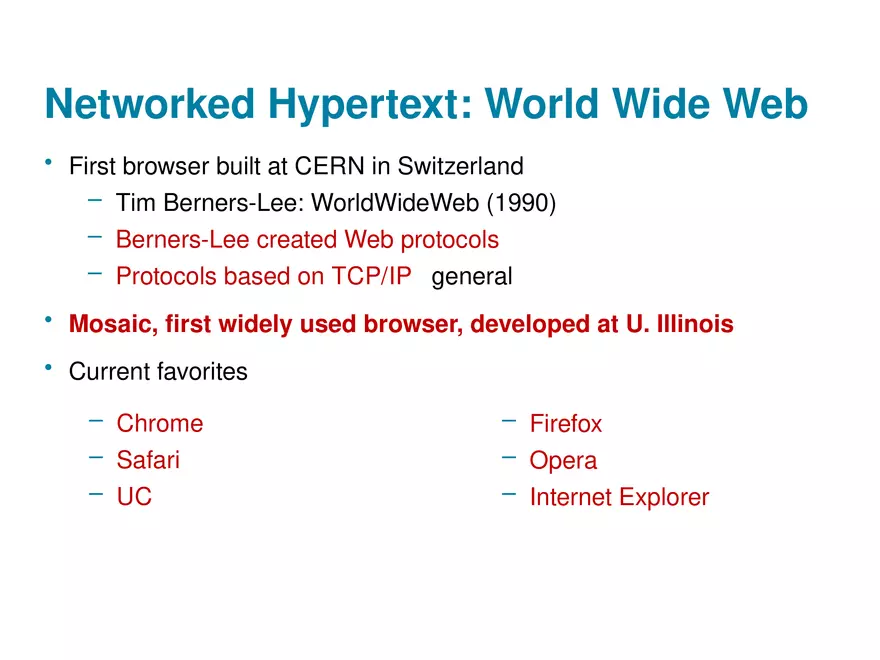Select the black word general
This screenshot has width=880, height=660.
tap(471, 277)
